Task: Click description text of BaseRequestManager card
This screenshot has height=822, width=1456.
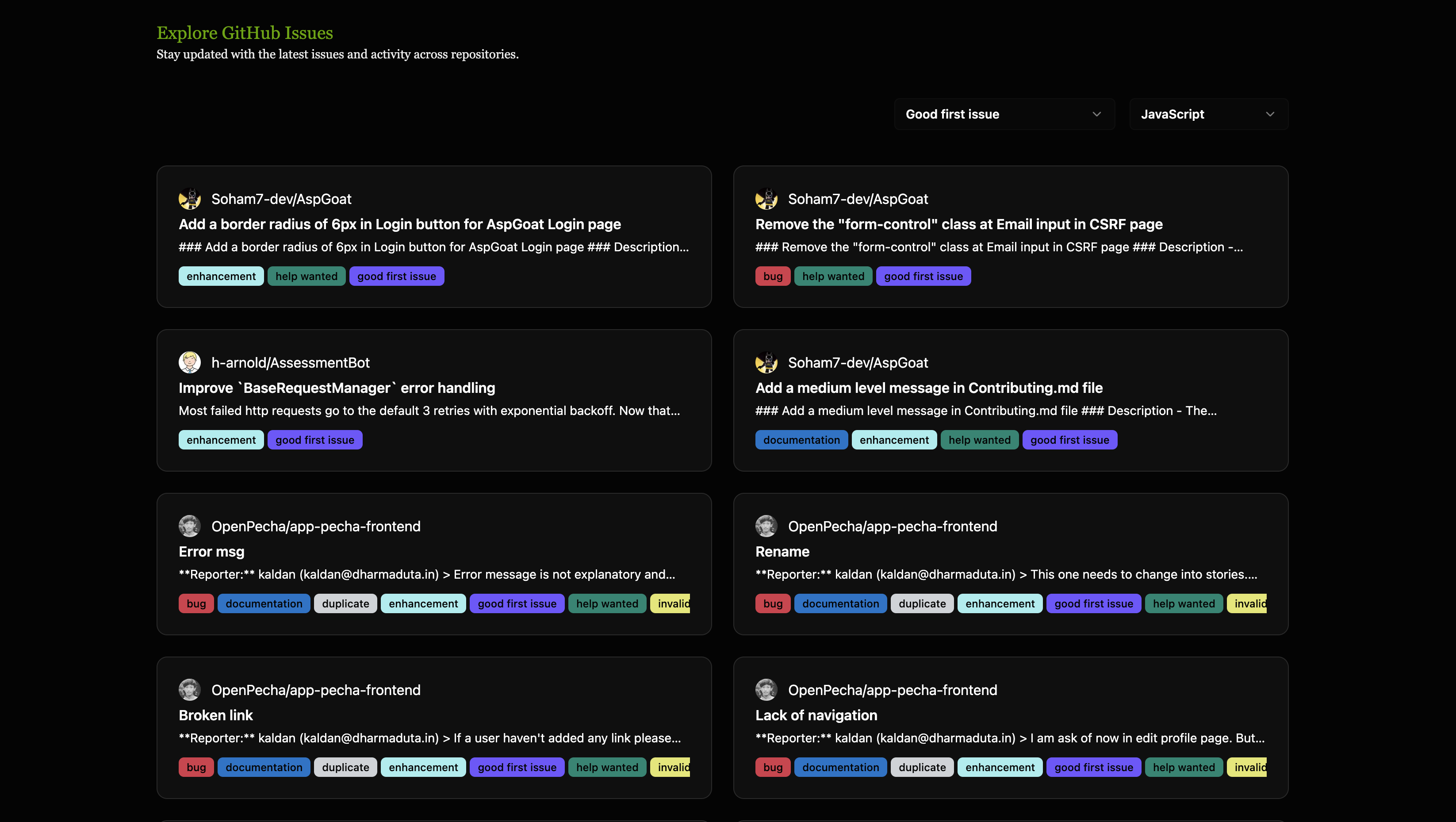Action: (x=429, y=411)
